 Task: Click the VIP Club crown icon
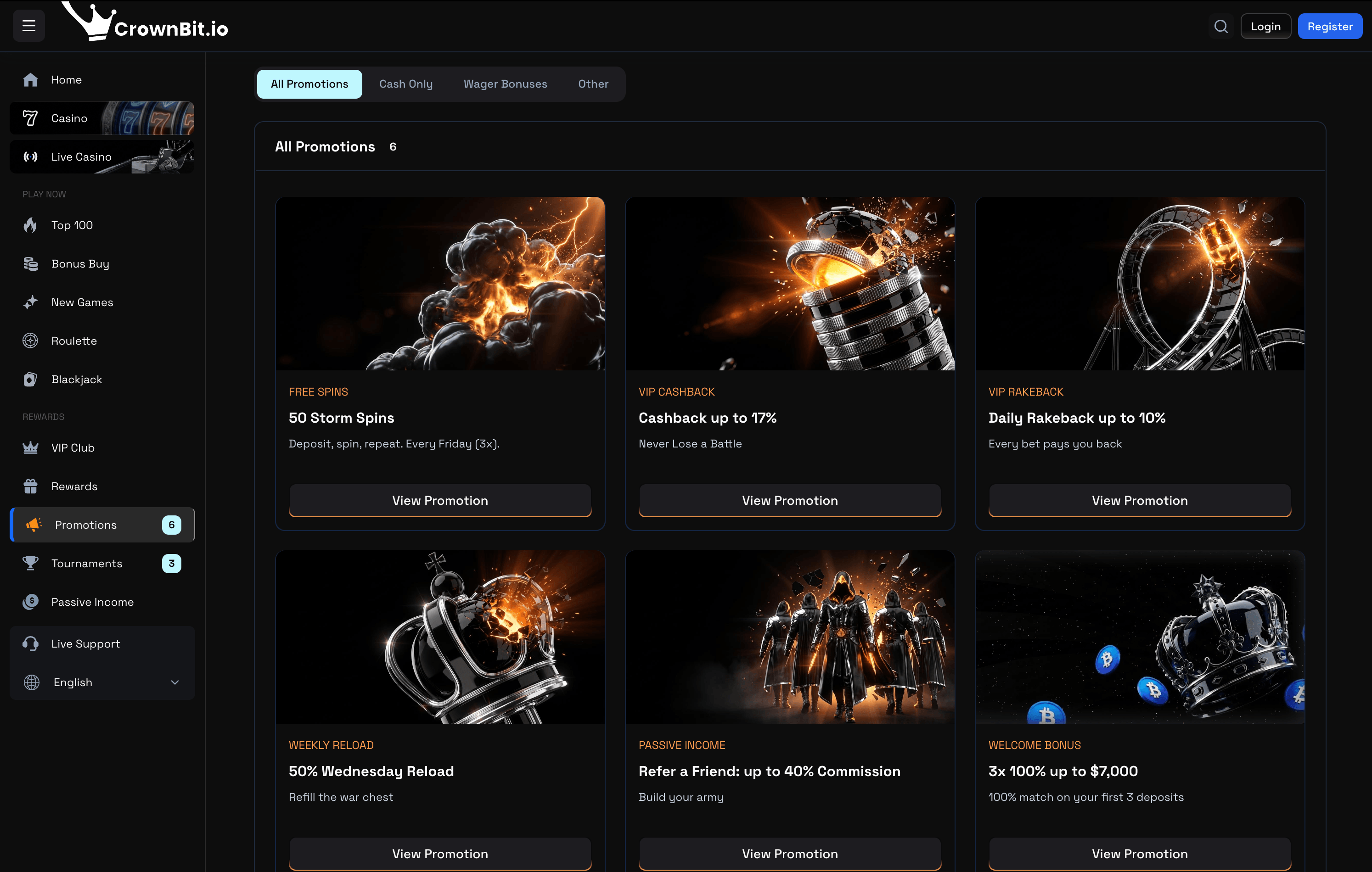point(30,447)
